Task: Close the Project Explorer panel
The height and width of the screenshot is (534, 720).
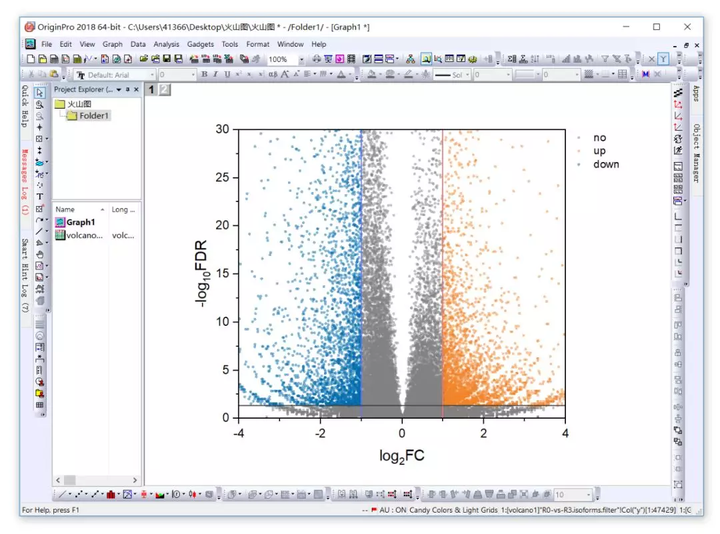Action: point(136,90)
